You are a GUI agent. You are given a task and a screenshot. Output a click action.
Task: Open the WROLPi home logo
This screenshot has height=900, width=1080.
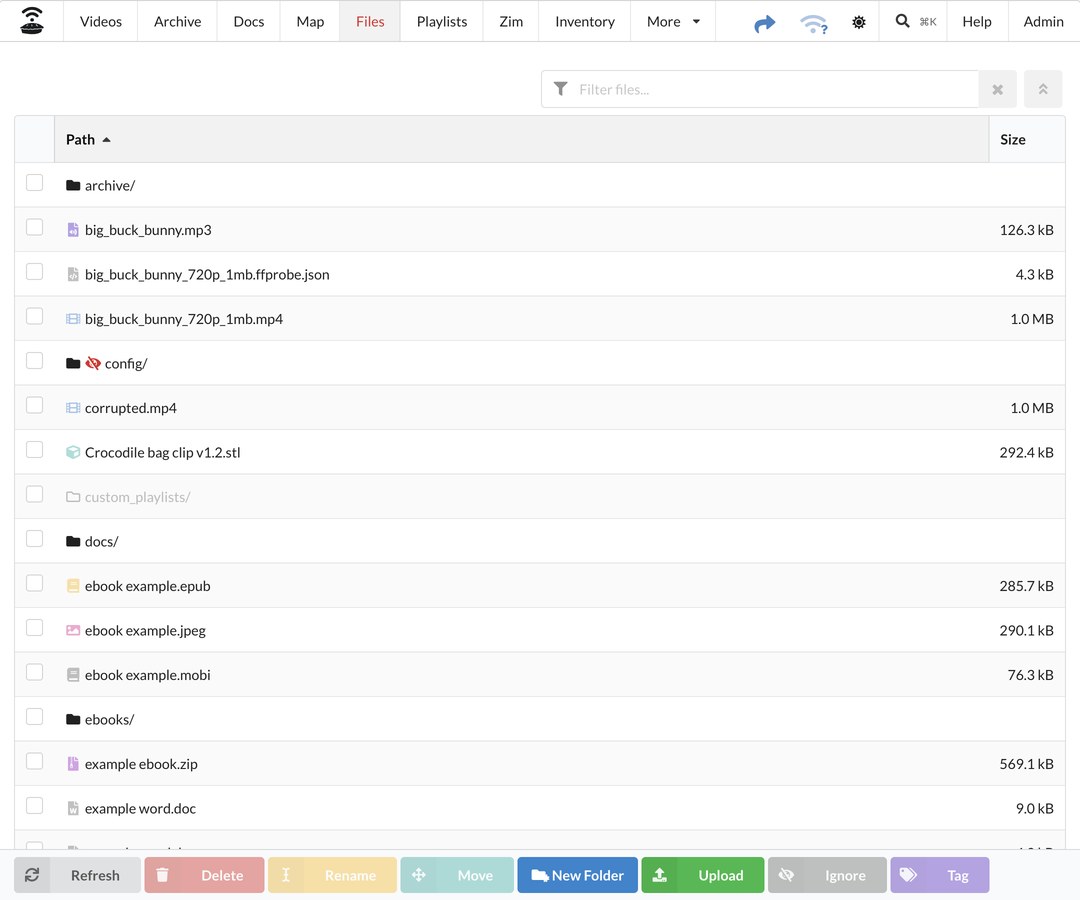tap(32, 21)
